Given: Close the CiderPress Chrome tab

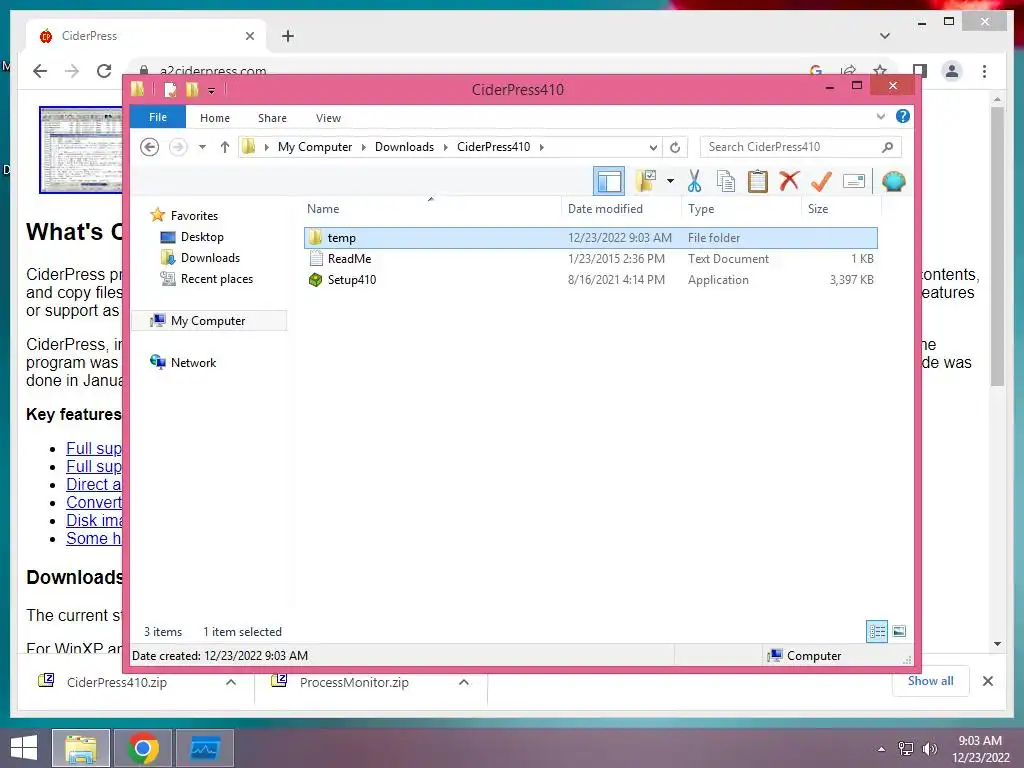Looking at the screenshot, I should coord(249,36).
